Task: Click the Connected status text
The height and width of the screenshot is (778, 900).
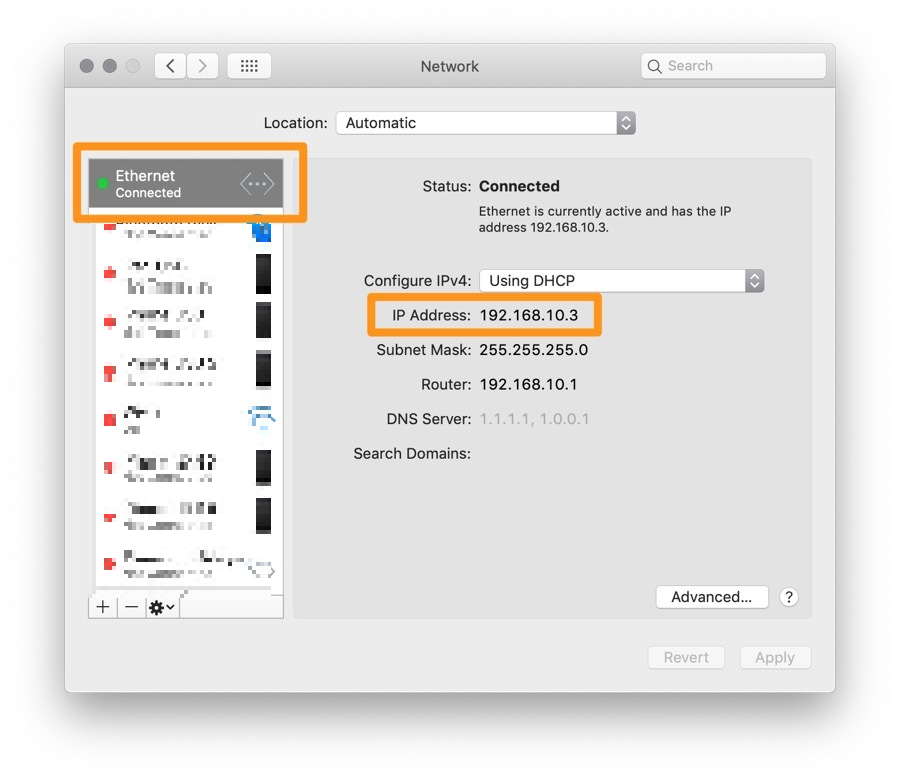Action: click(519, 186)
